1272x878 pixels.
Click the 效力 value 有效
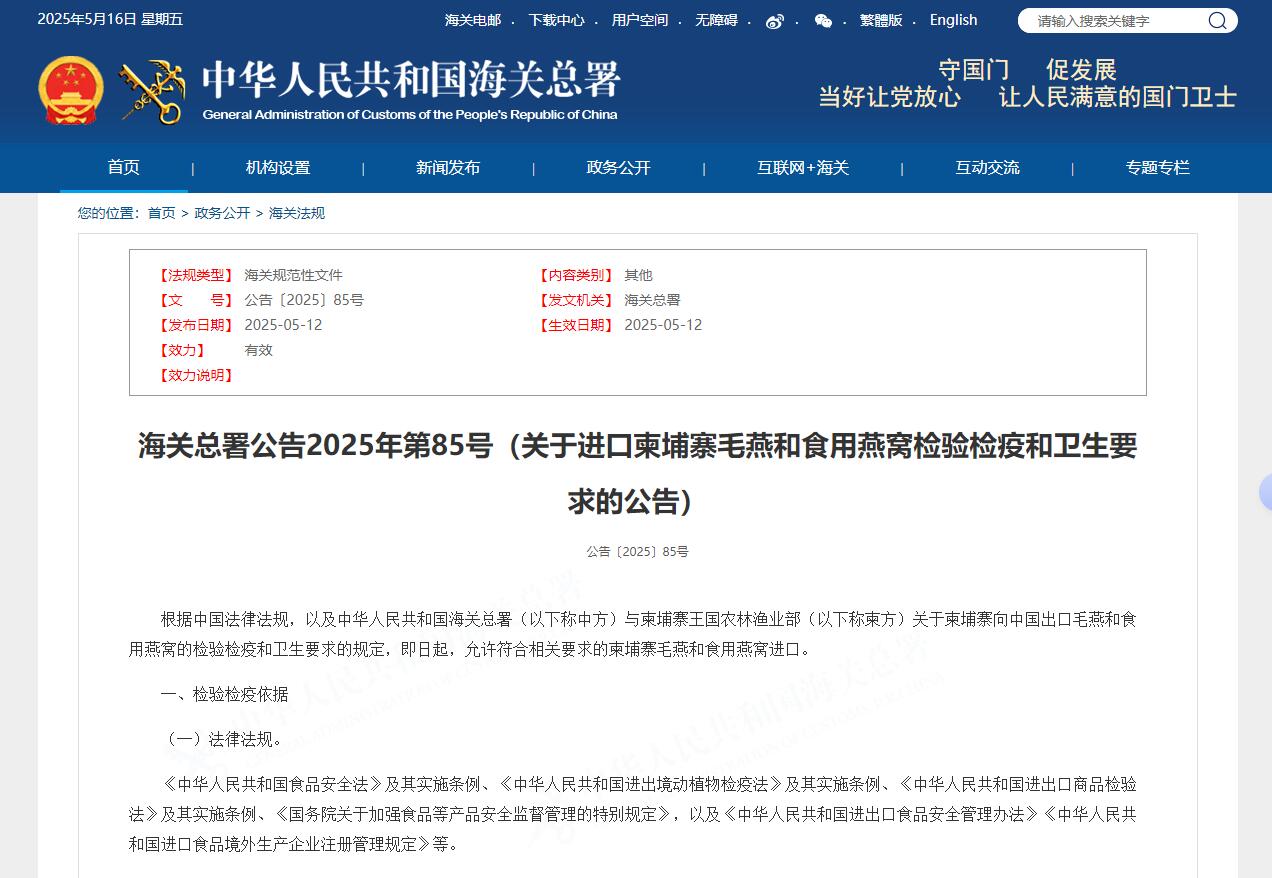258,350
